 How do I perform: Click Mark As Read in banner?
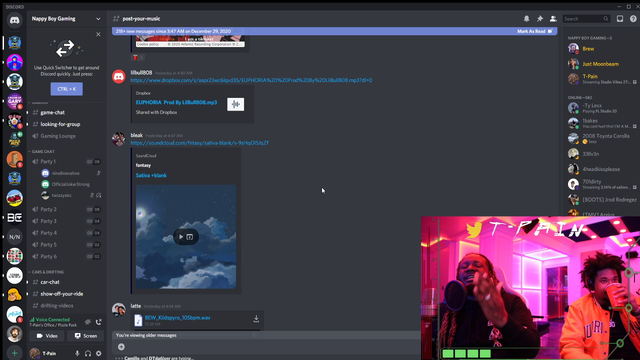[x=535, y=31]
